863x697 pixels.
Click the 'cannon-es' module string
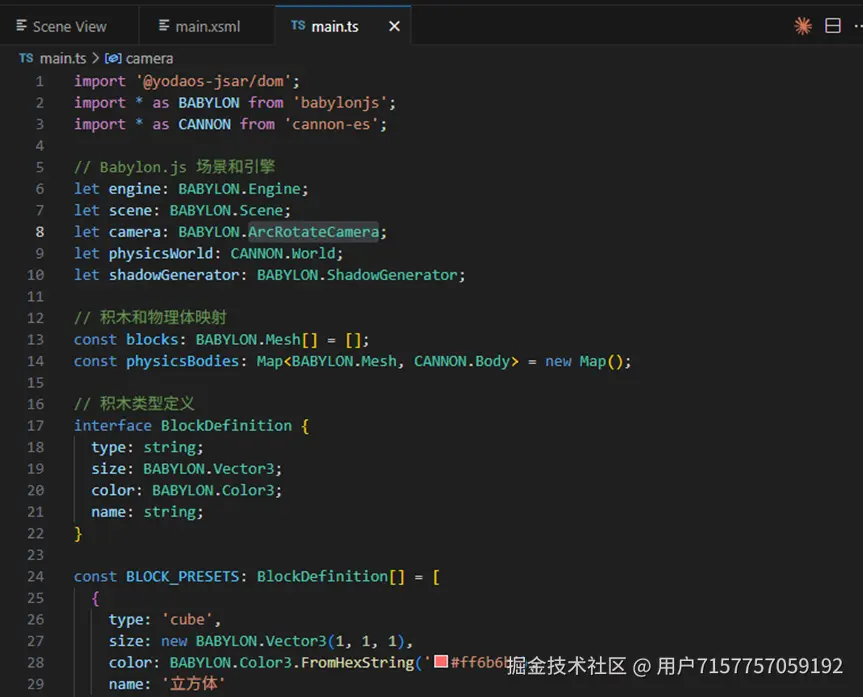click(331, 124)
